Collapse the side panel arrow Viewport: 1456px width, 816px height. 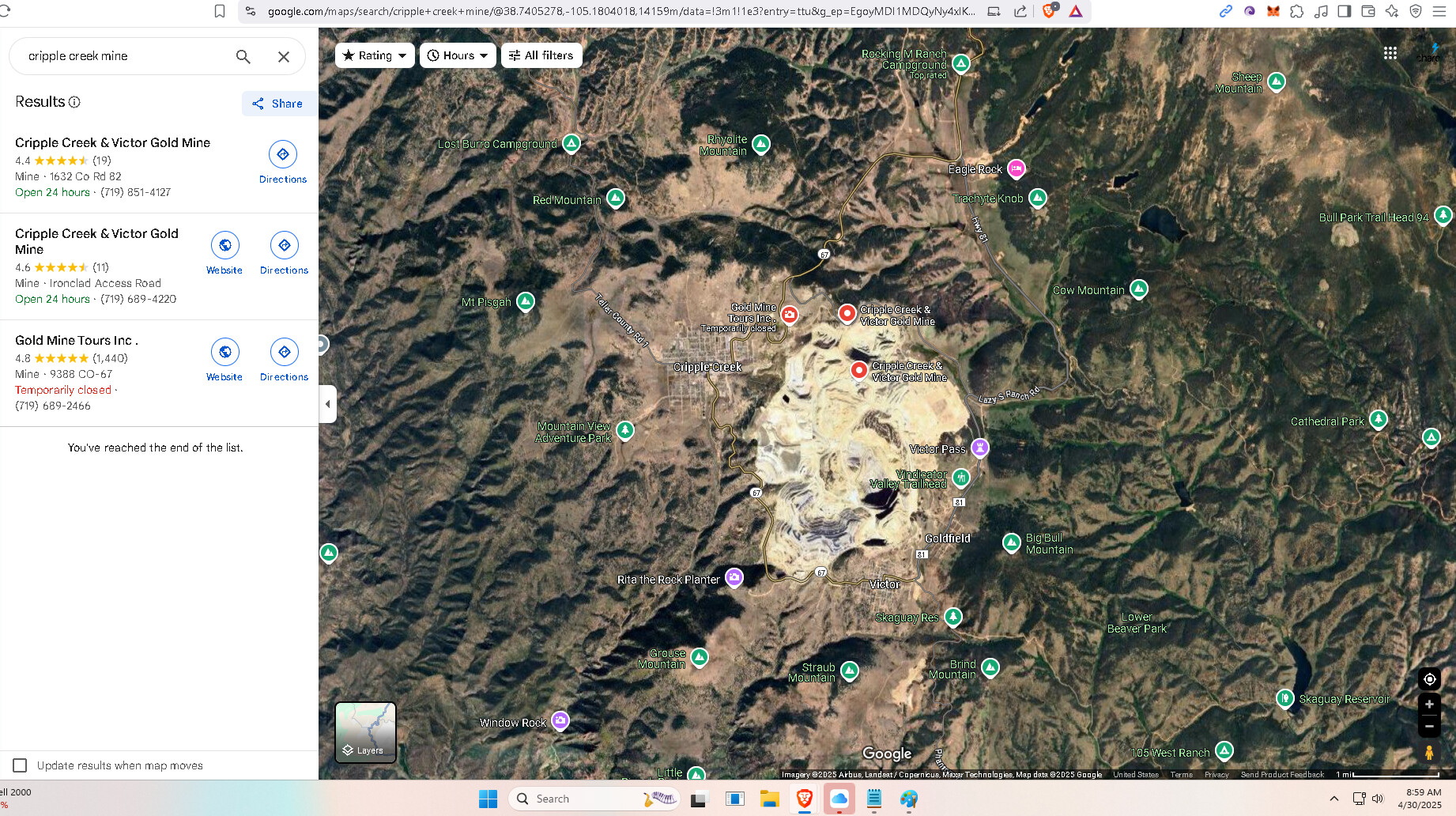328,404
